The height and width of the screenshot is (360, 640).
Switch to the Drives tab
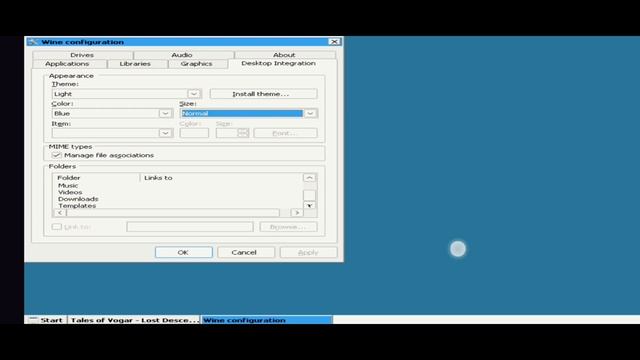82,55
